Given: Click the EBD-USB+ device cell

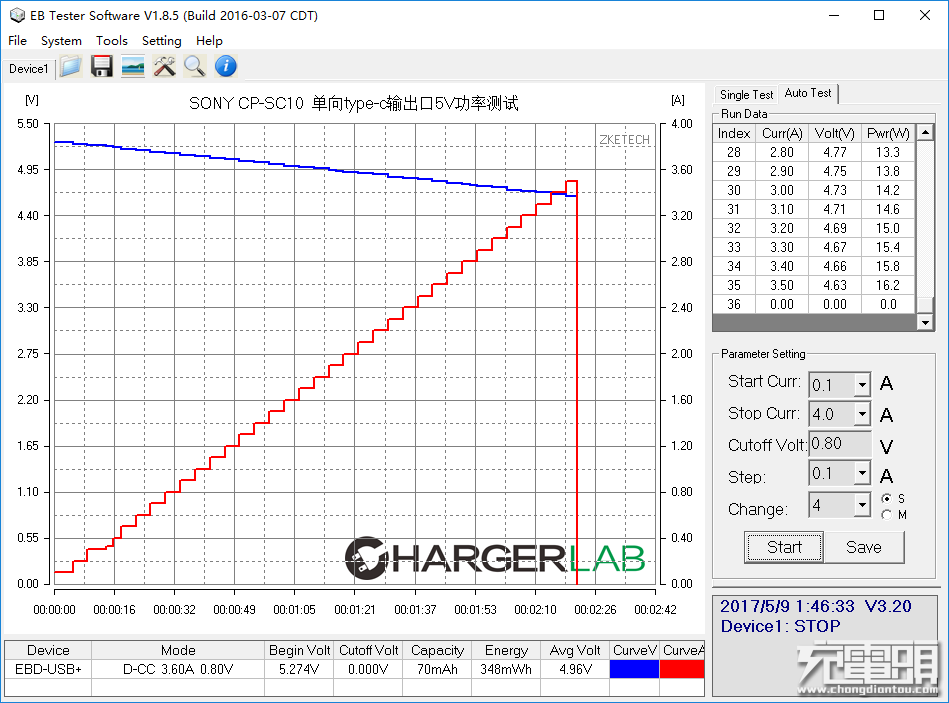Looking at the screenshot, I should [48, 669].
